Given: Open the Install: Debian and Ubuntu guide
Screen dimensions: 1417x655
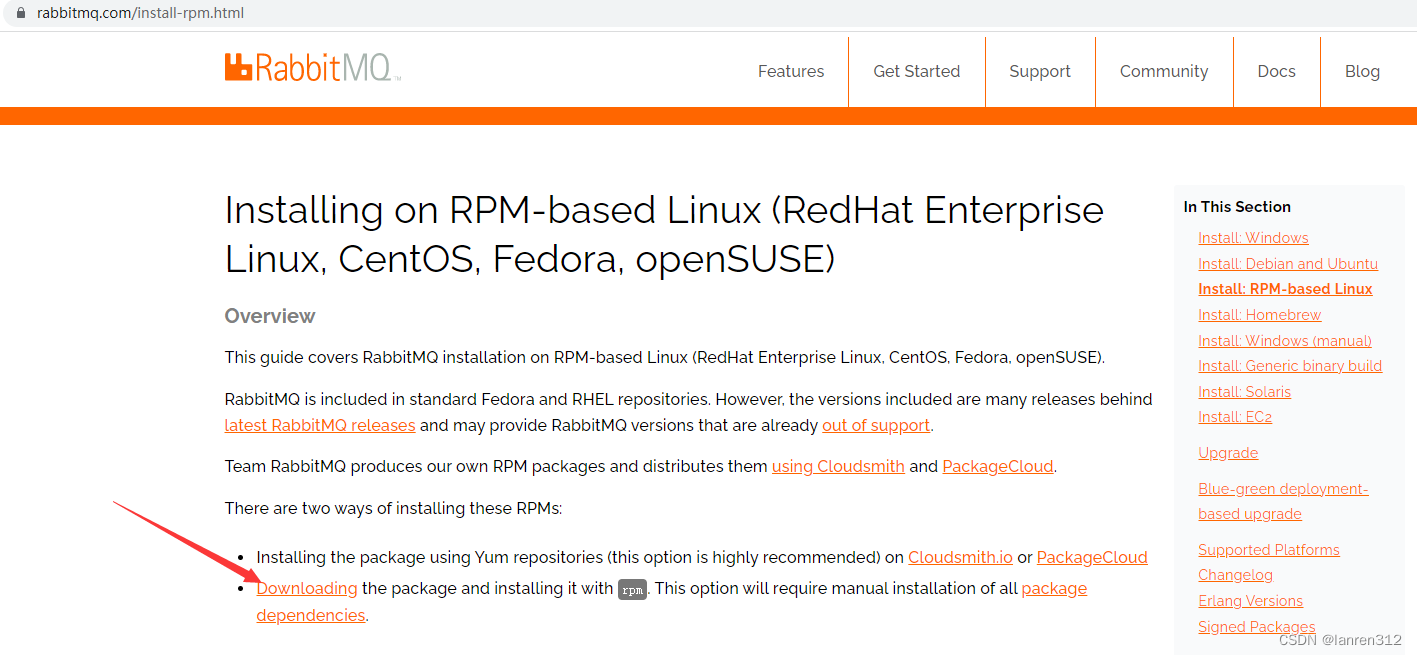Looking at the screenshot, I should click(1288, 263).
